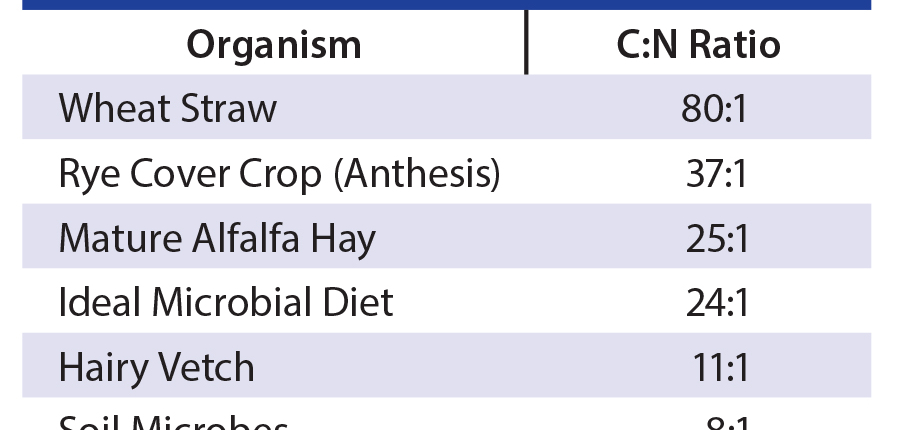Click the Organism column header

click(x=274, y=45)
